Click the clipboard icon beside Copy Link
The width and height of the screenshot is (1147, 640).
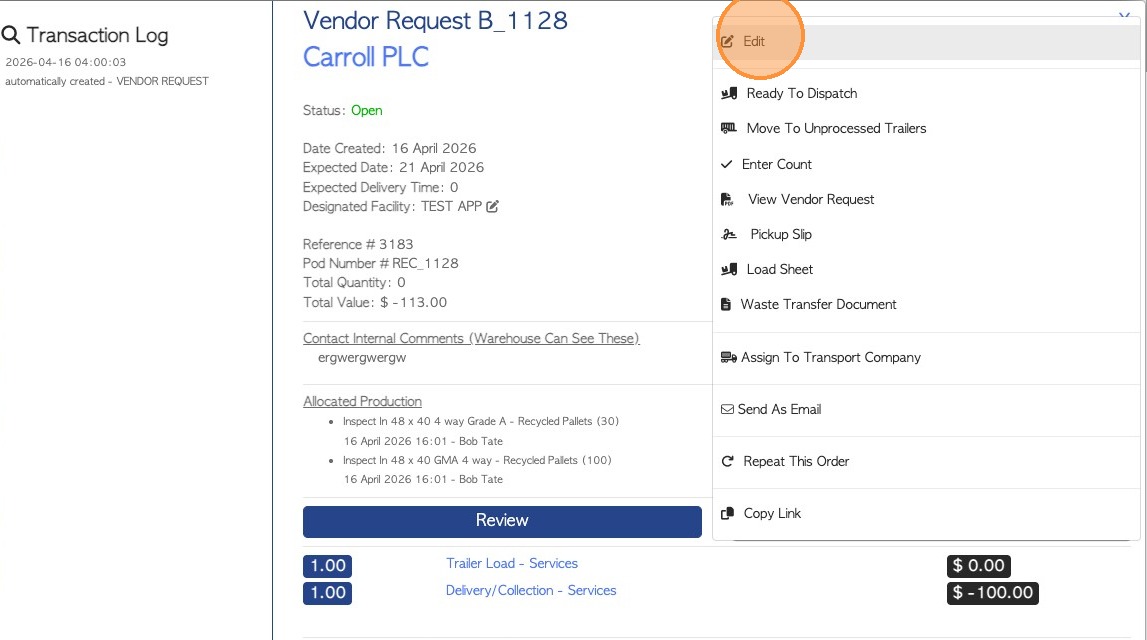(727, 513)
